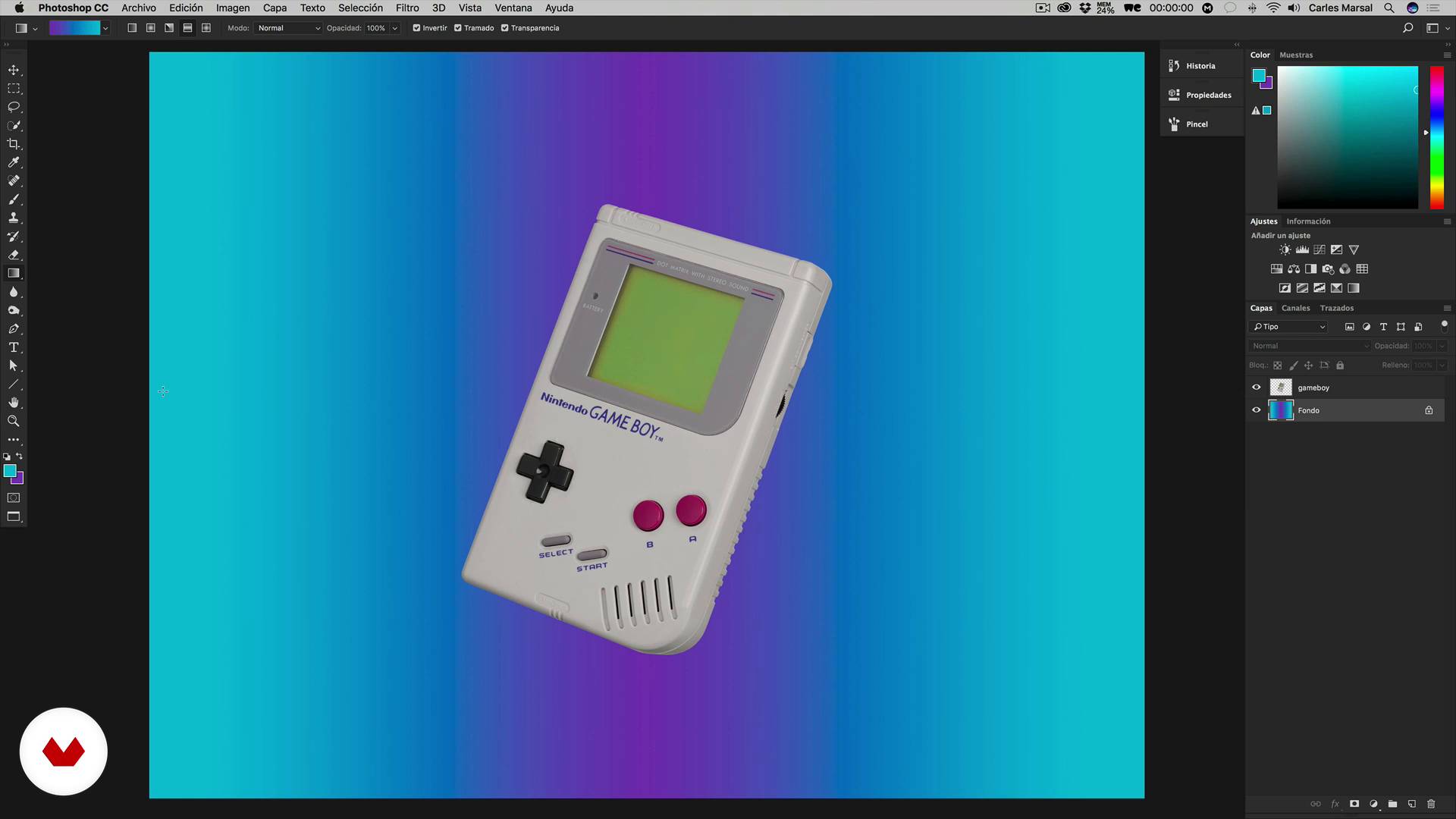Select the Quick Selection tool
This screenshot has height=819, width=1456.
[x=14, y=125]
